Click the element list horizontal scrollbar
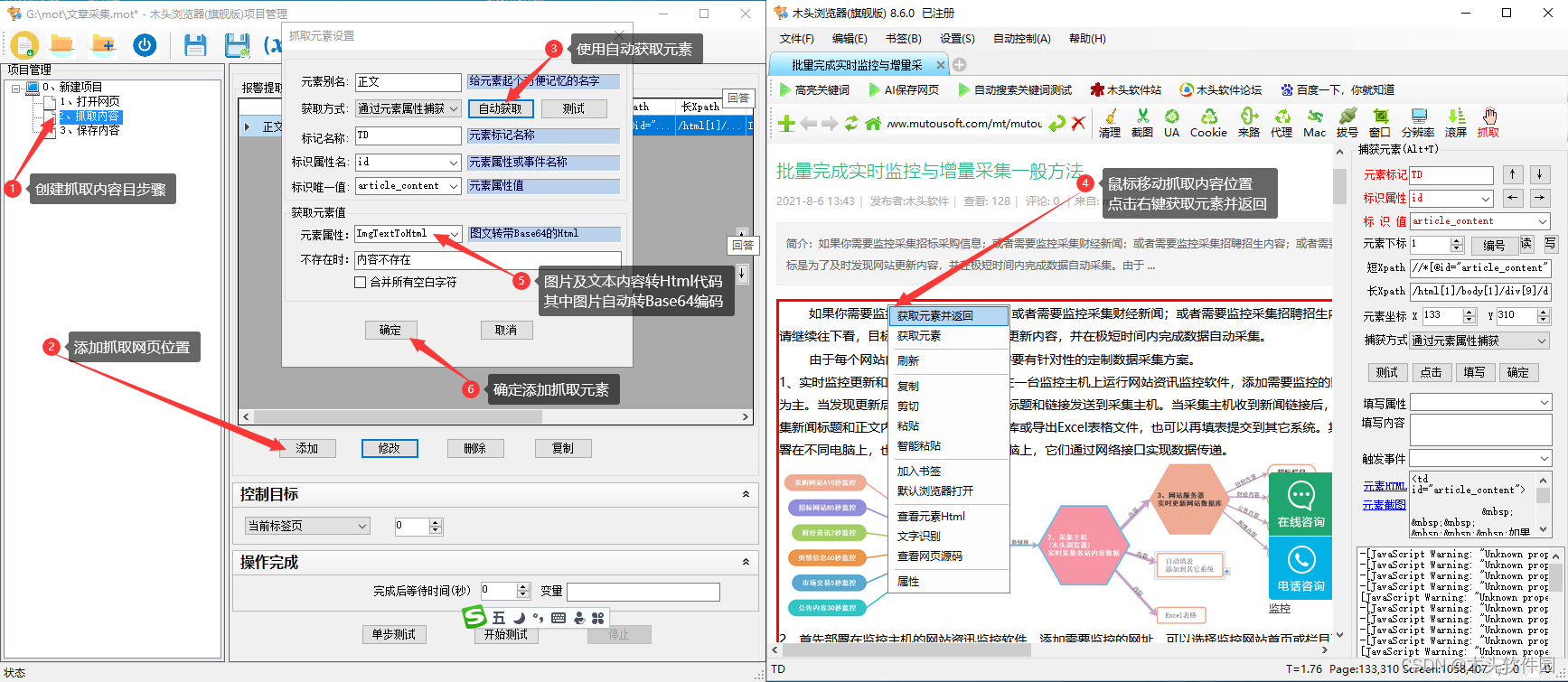The width and height of the screenshot is (1568, 682). click(x=495, y=416)
